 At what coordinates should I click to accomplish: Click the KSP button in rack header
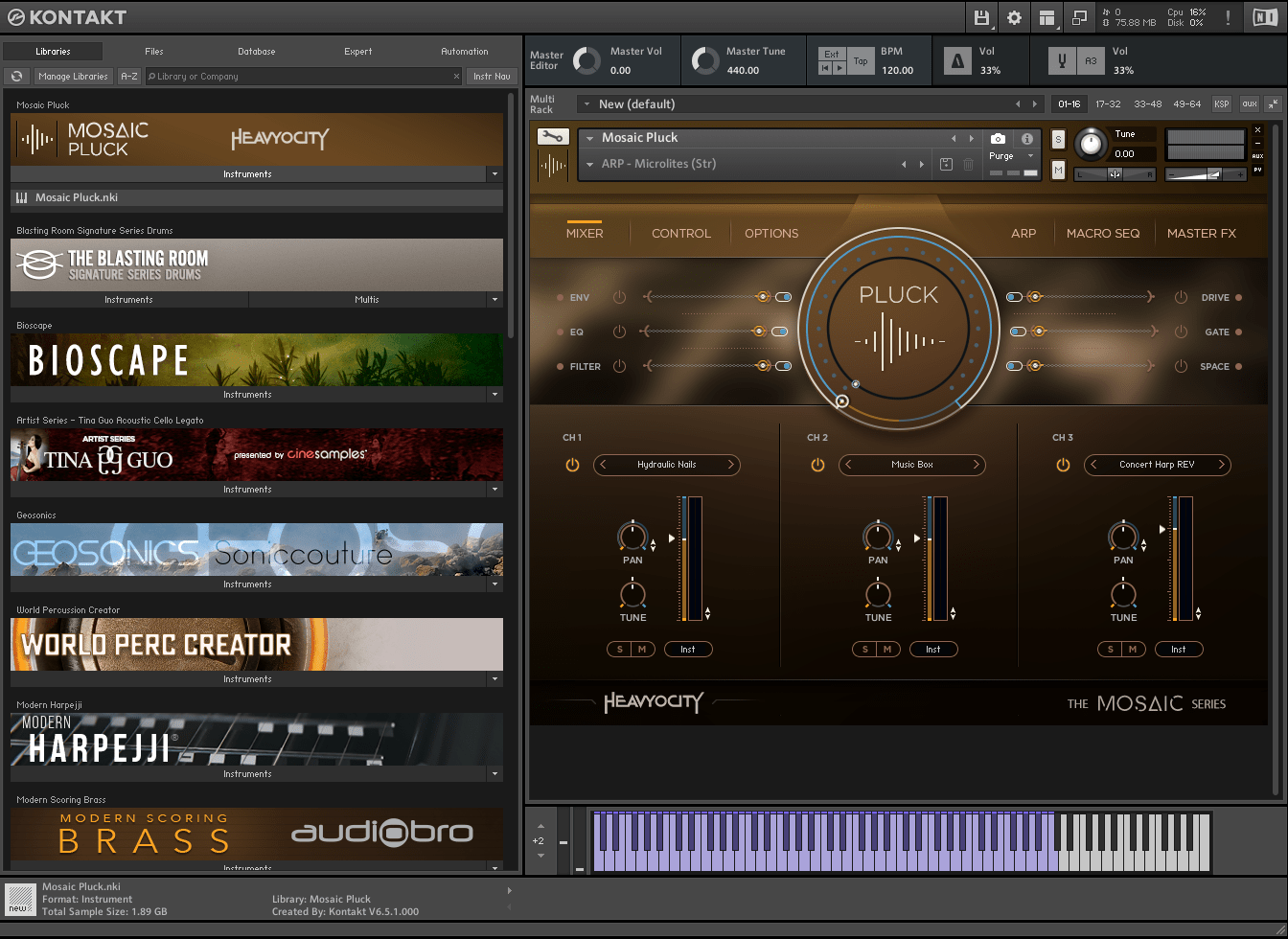[x=1221, y=103]
